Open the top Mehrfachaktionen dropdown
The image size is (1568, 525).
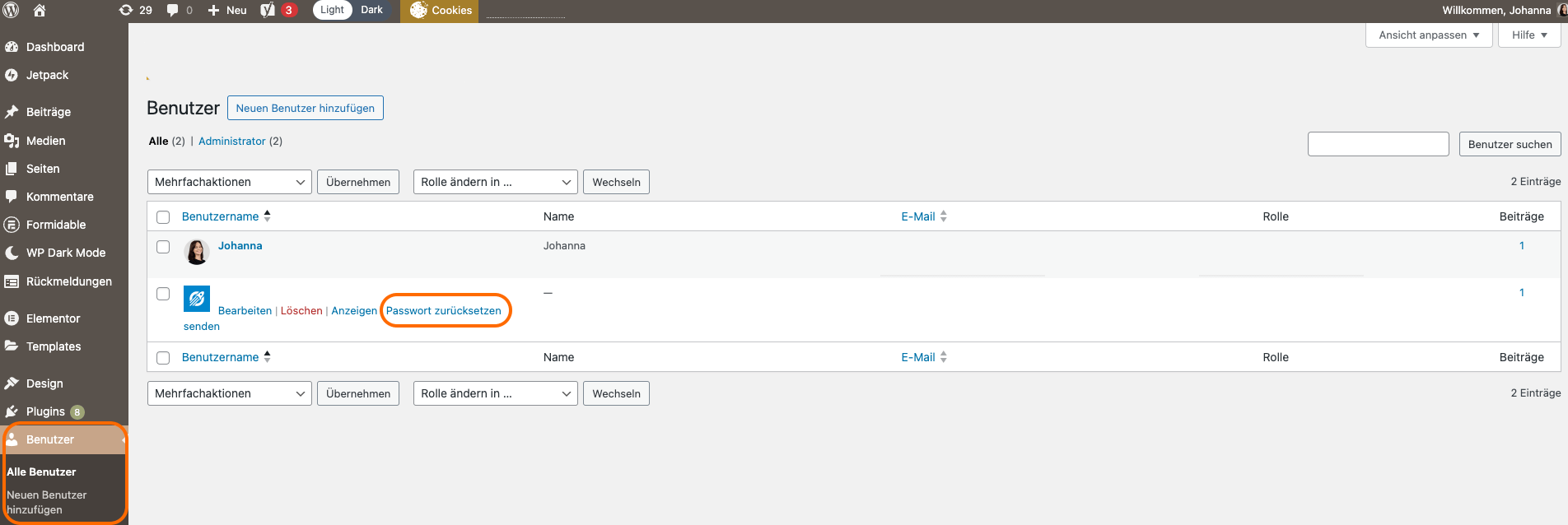pos(229,182)
